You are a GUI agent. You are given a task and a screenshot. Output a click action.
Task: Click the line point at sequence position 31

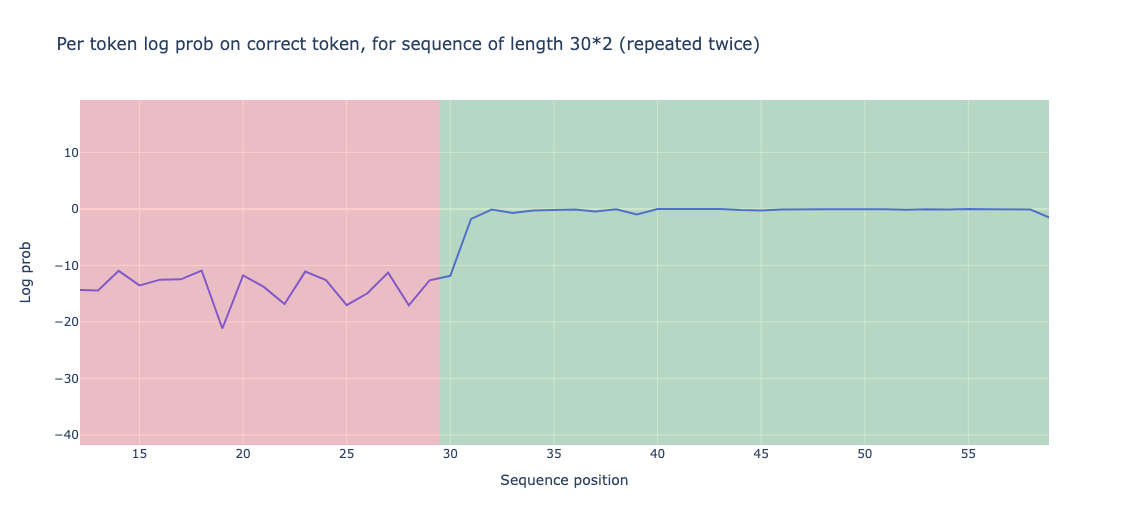pyautogui.click(x=471, y=219)
